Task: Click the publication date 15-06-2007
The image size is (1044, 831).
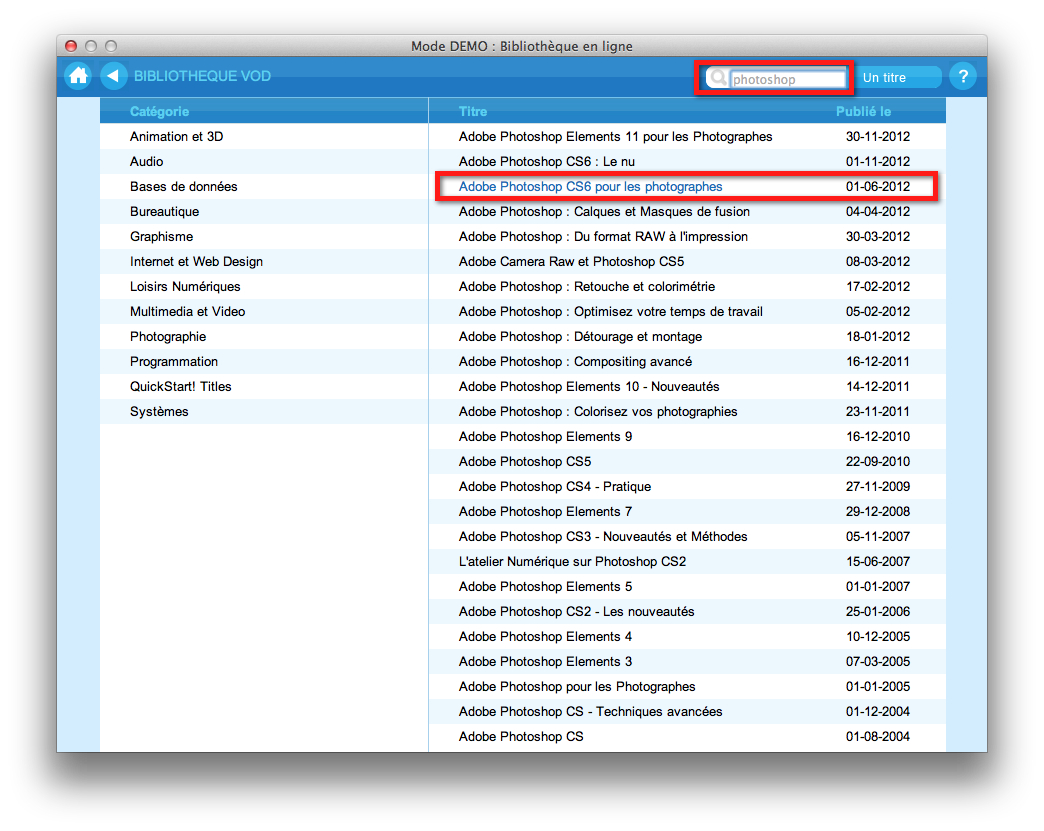Action: (x=878, y=561)
